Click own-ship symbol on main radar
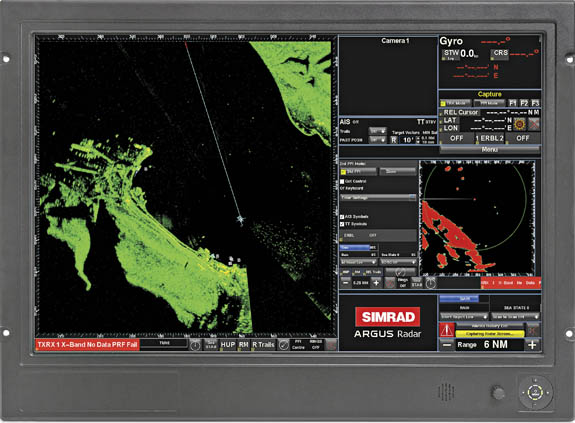The image size is (575, 423). tap(240, 219)
